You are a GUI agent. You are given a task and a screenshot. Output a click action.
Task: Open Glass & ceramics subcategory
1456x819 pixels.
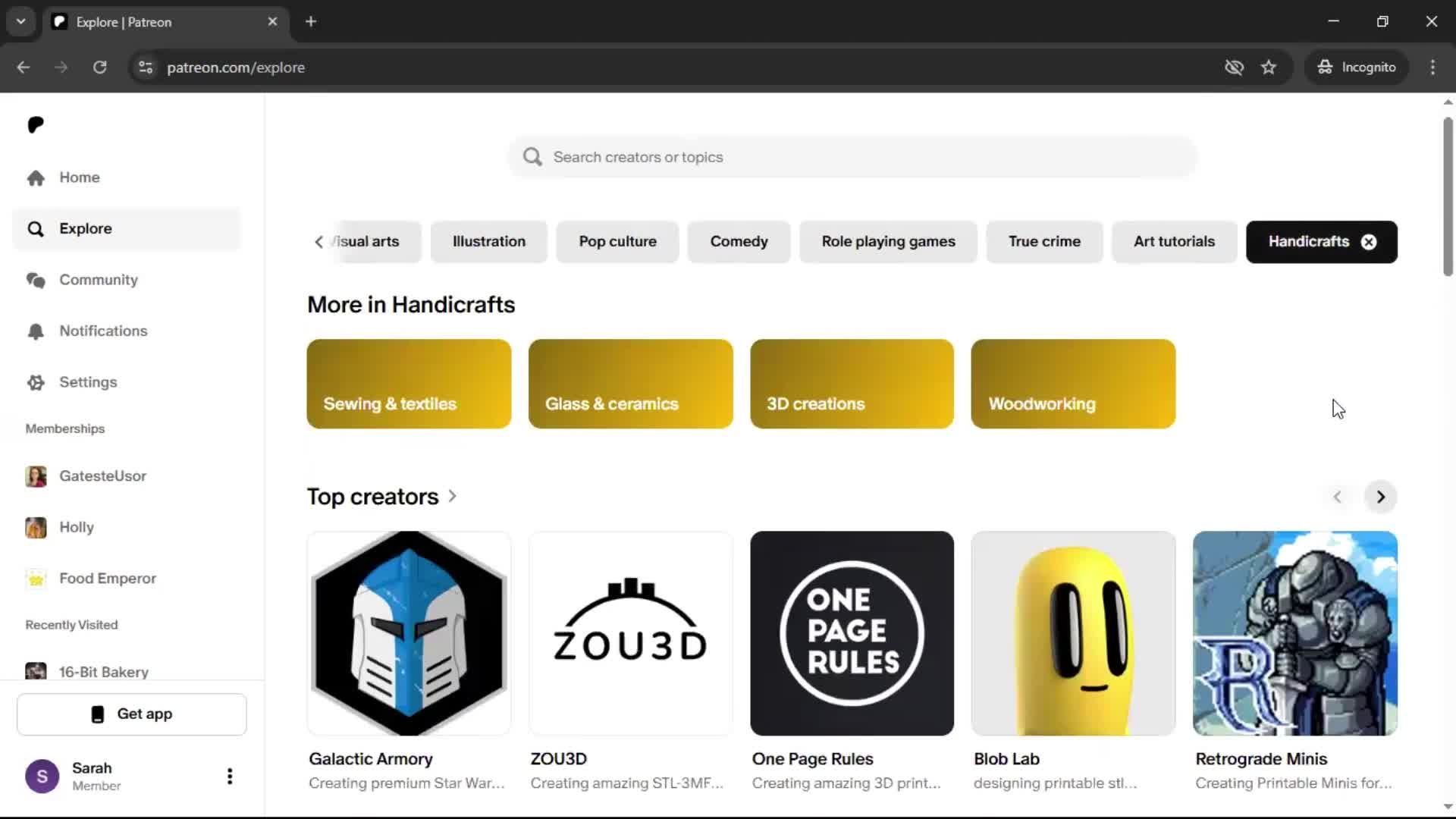coord(630,384)
